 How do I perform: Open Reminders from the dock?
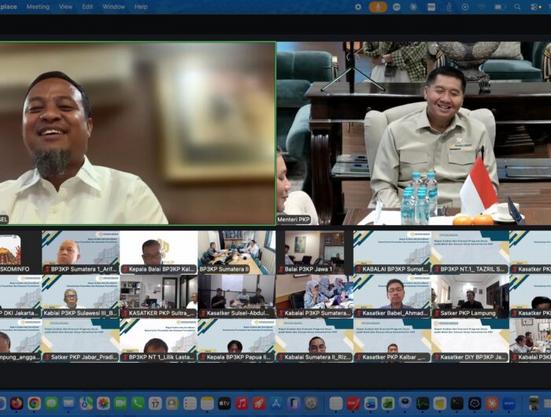[190, 403]
